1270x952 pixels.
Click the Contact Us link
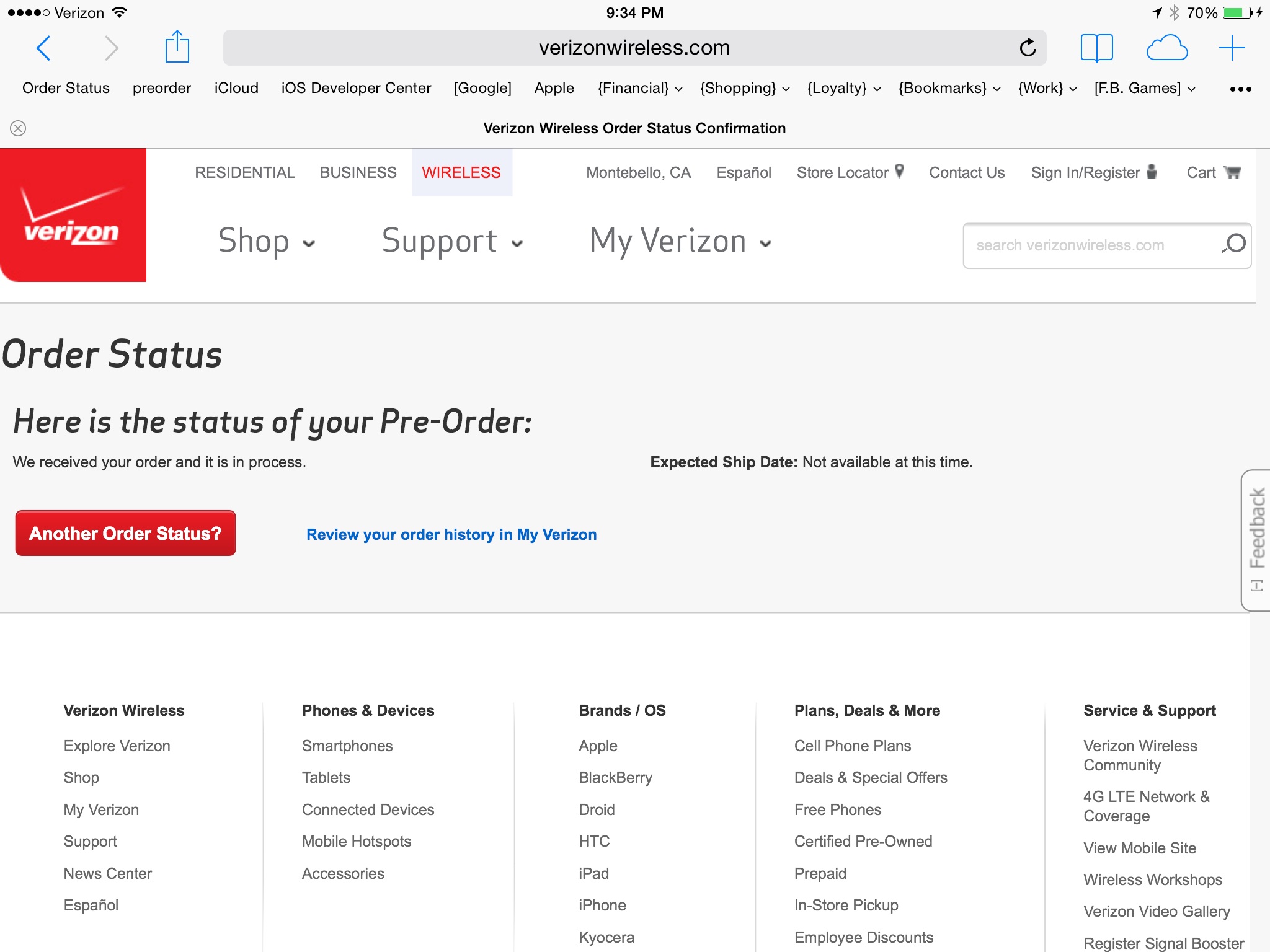tap(967, 172)
